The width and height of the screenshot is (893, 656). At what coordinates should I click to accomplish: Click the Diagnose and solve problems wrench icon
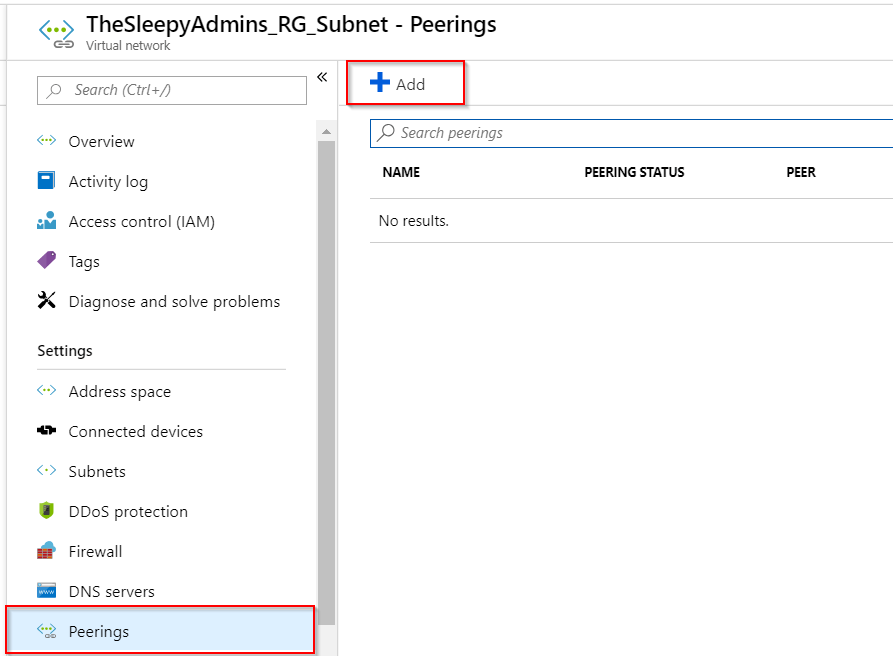point(46,301)
